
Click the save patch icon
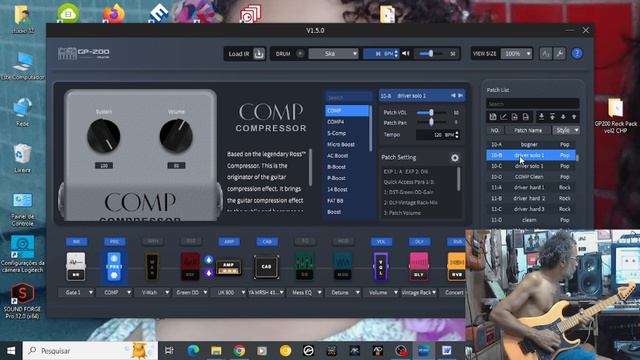tap(493, 117)
